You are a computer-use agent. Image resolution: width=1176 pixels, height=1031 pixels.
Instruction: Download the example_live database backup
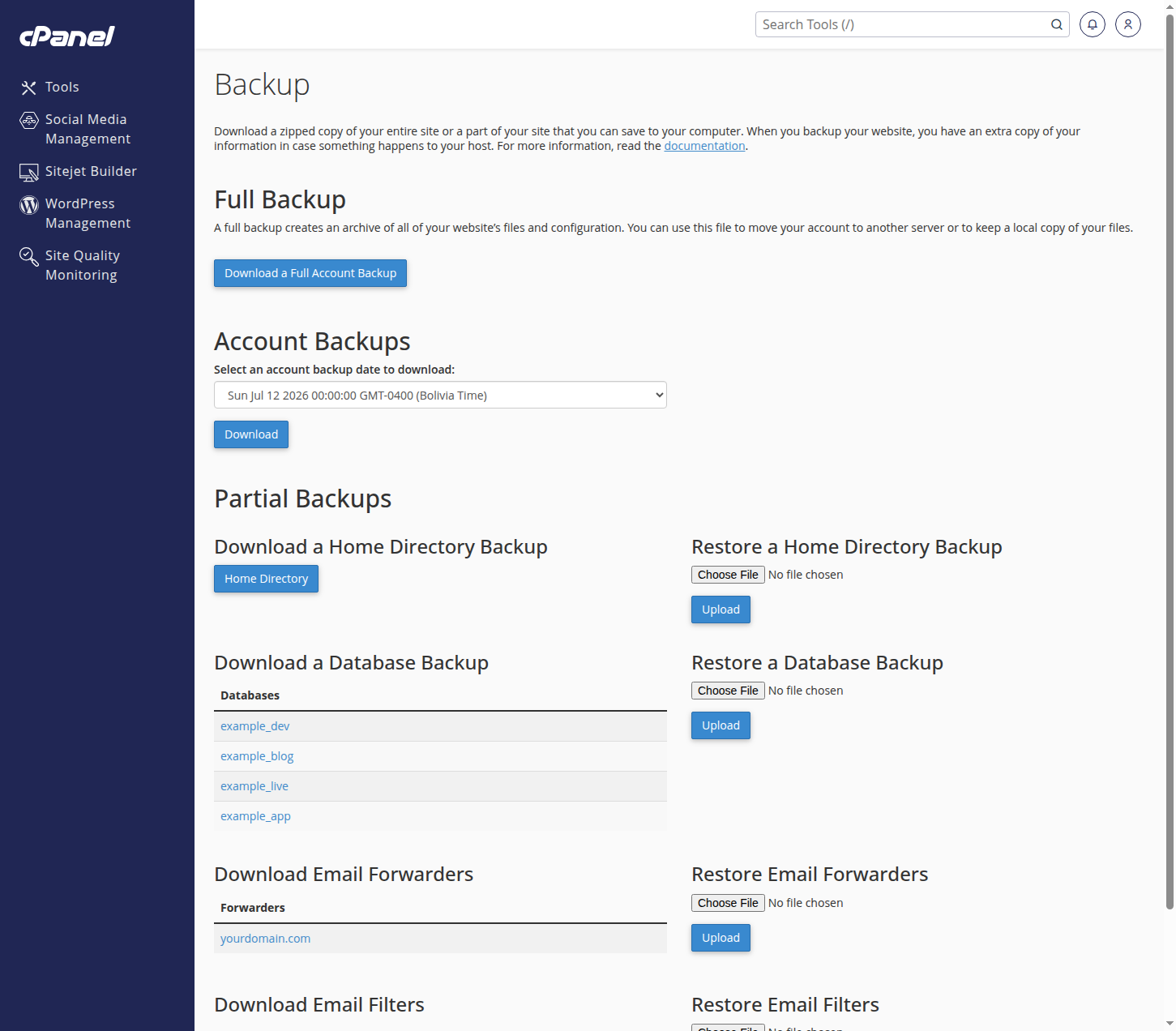pyautogui.click(x=254, y=786)
